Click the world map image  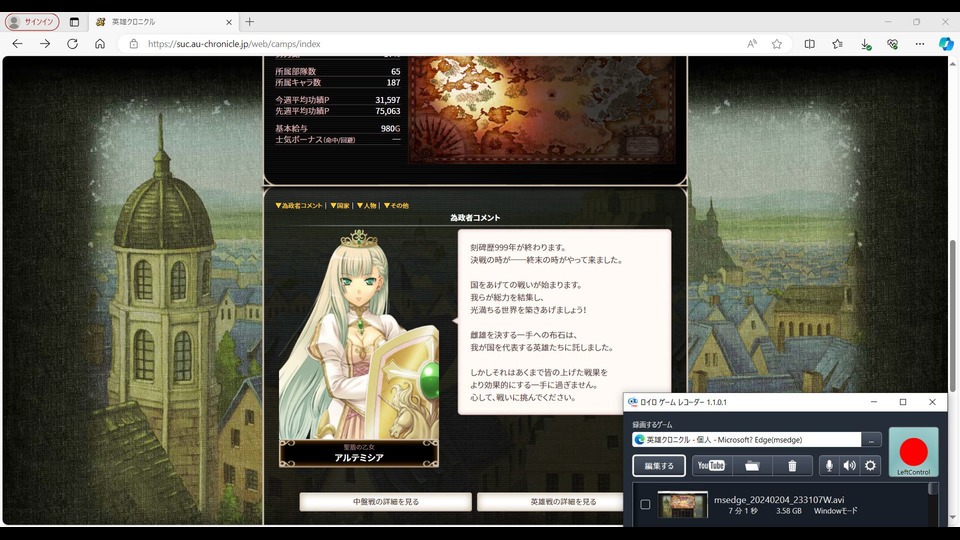click(542, 109)
